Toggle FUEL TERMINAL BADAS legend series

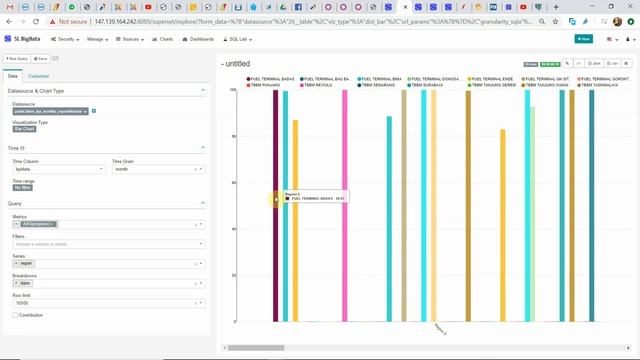pyautogui.click(x=270, y=79)
